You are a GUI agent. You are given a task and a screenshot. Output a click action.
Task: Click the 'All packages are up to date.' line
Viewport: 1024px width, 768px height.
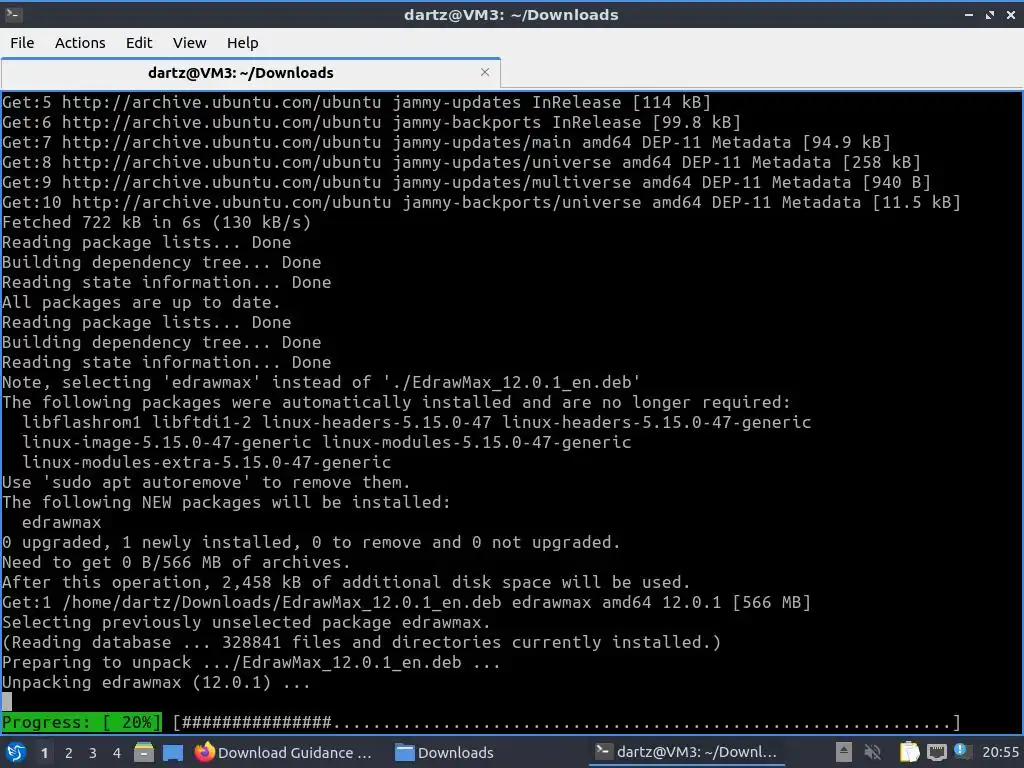point(141,302)
